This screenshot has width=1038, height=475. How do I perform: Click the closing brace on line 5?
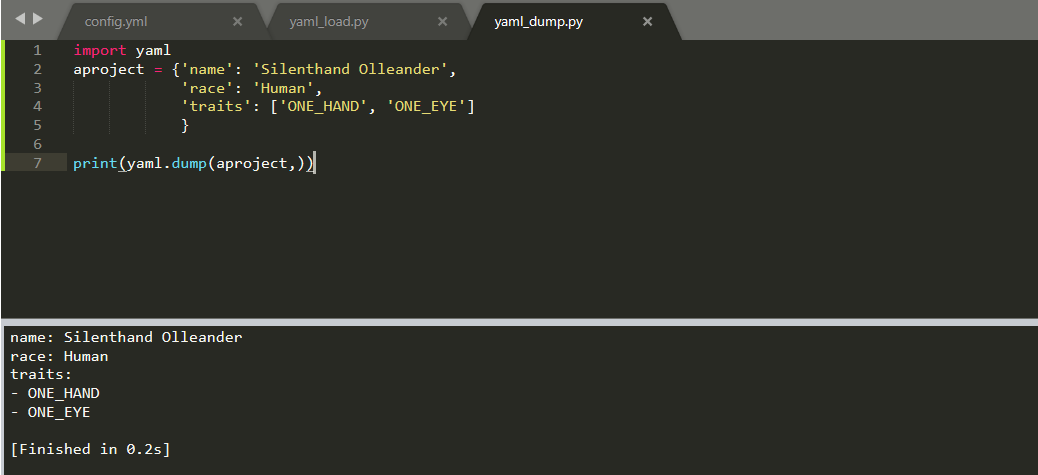coord(185,125)
